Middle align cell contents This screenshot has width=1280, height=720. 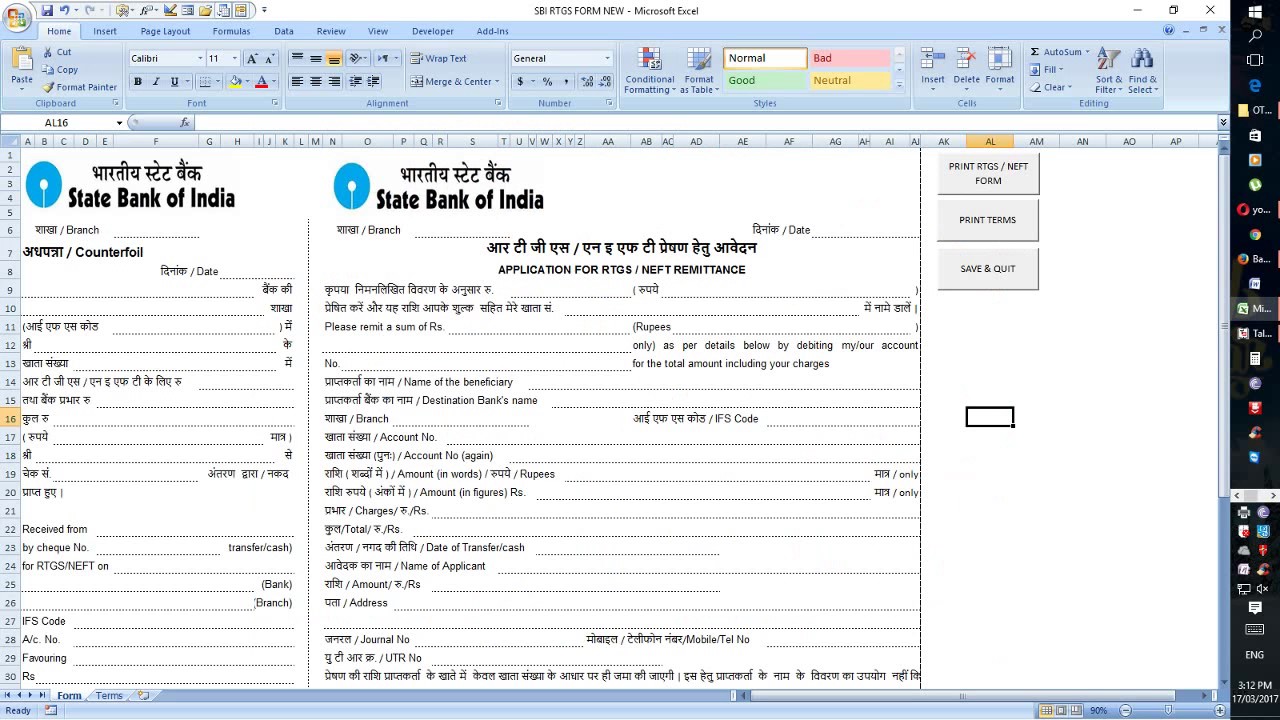[316, 59]
